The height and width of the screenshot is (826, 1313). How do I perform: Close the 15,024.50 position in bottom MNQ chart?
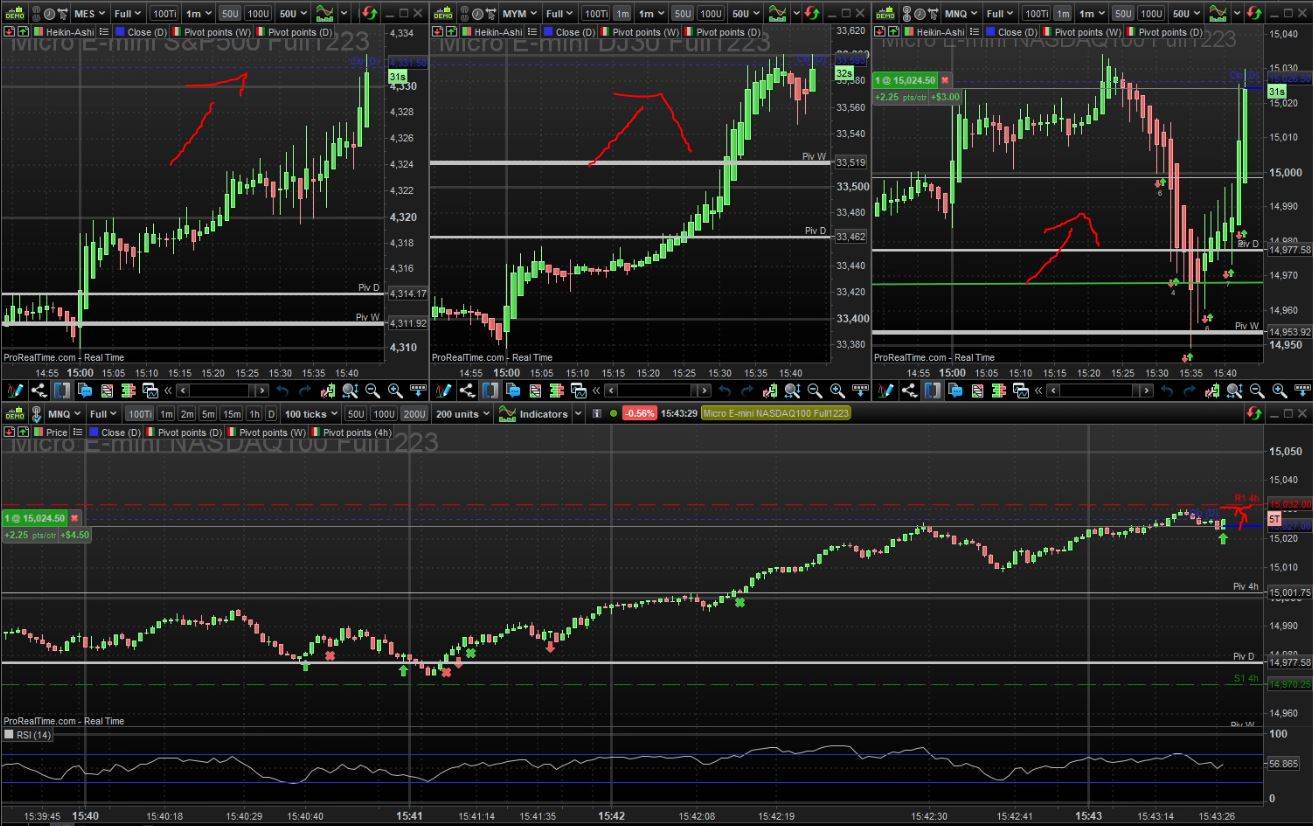tap(74, 518)
